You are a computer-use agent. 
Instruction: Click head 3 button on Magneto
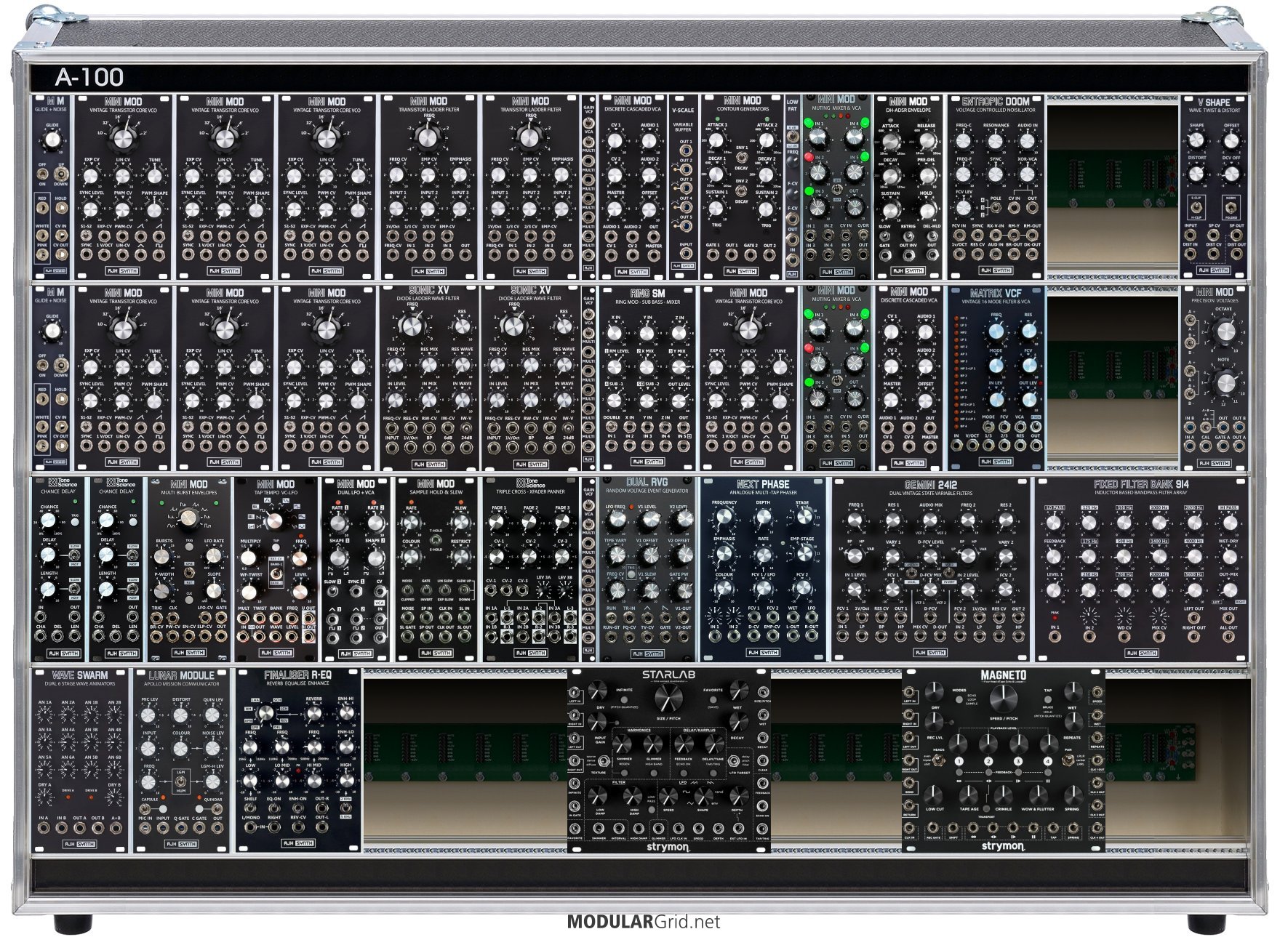click(1017, 761)
